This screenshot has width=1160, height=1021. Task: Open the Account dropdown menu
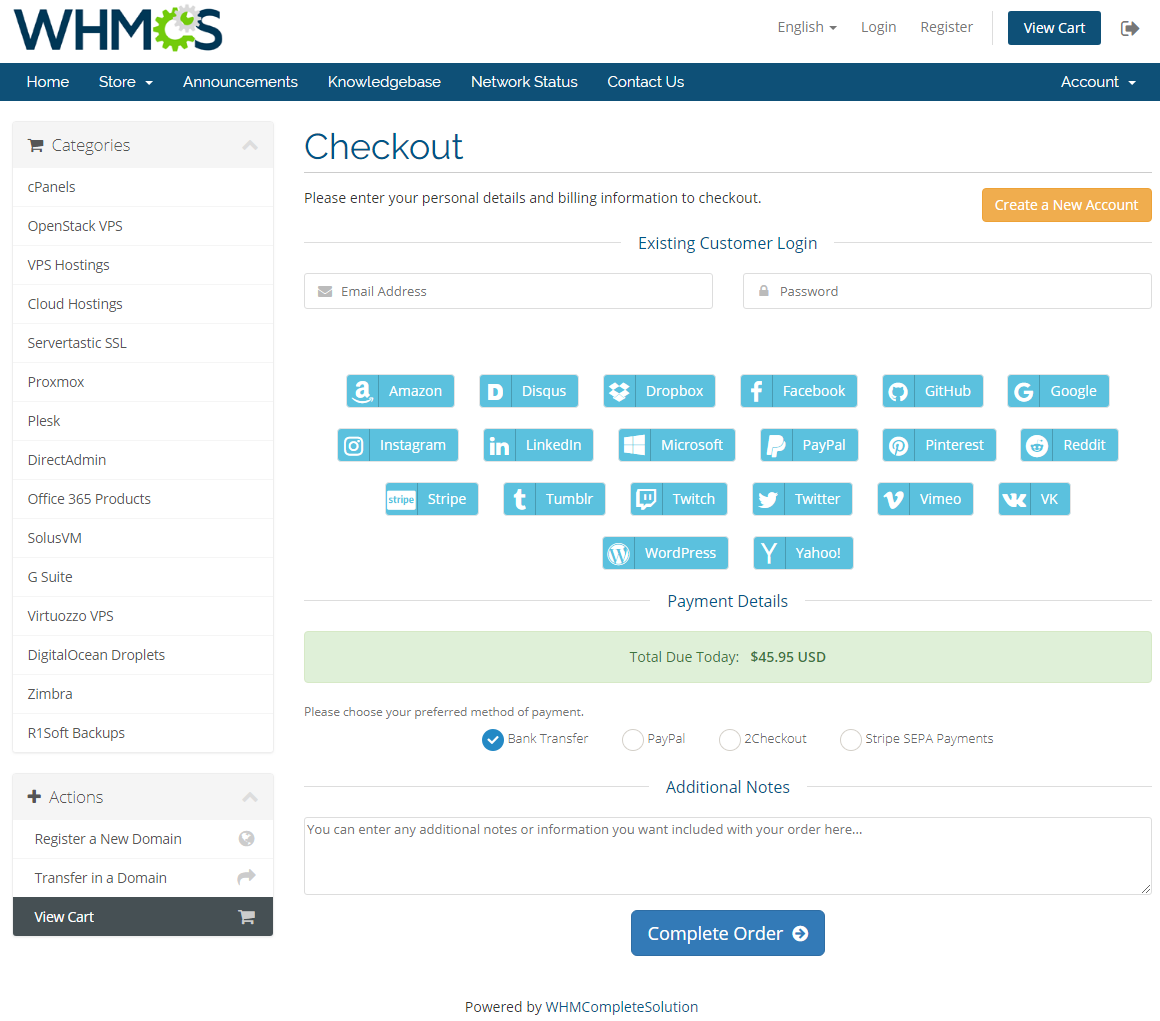pos(1098,82)
